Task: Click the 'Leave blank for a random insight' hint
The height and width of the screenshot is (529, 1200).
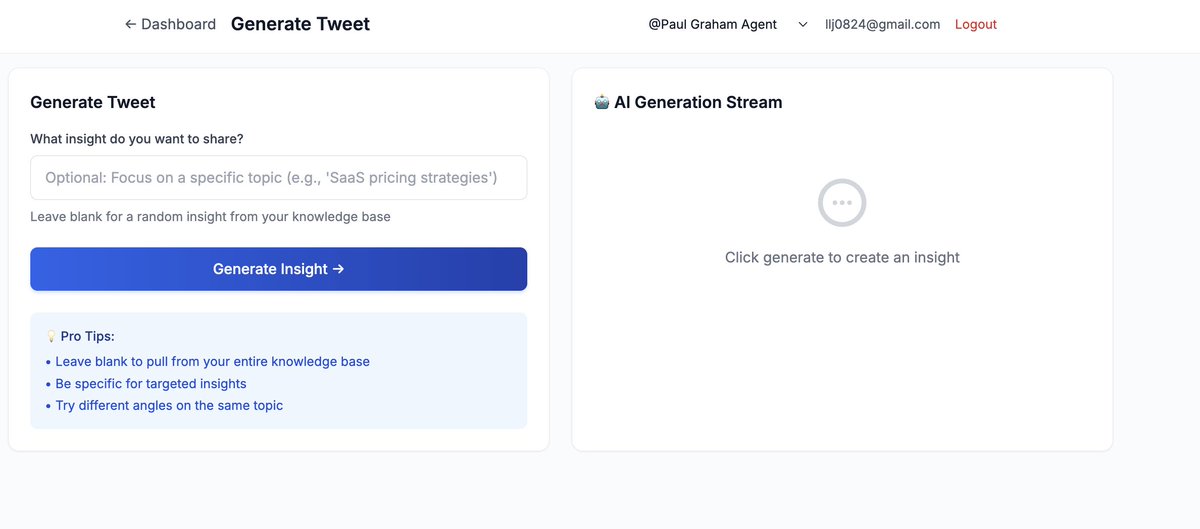Action: point(210,216)
